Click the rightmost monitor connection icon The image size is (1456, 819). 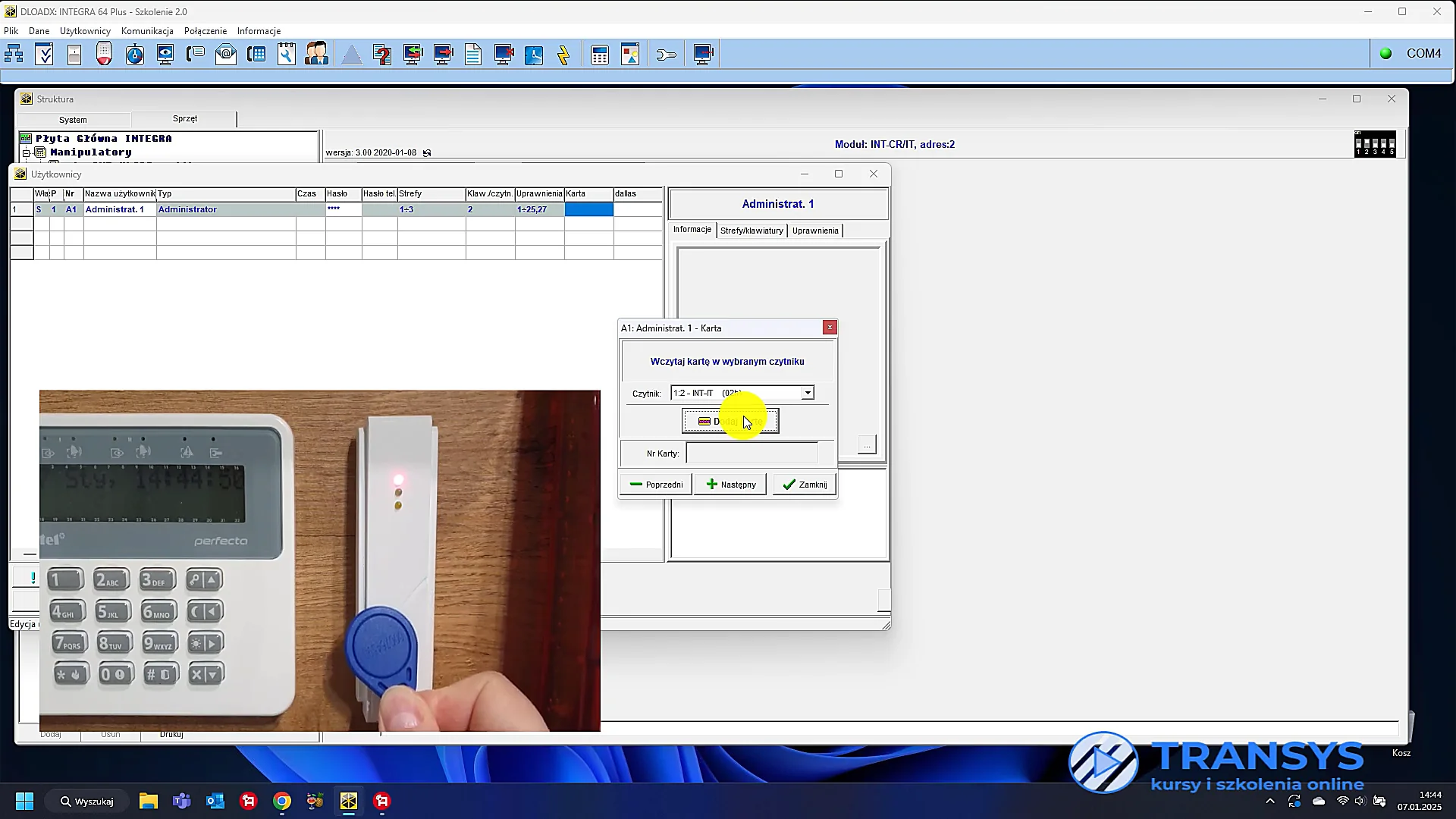tap(704, 54)
